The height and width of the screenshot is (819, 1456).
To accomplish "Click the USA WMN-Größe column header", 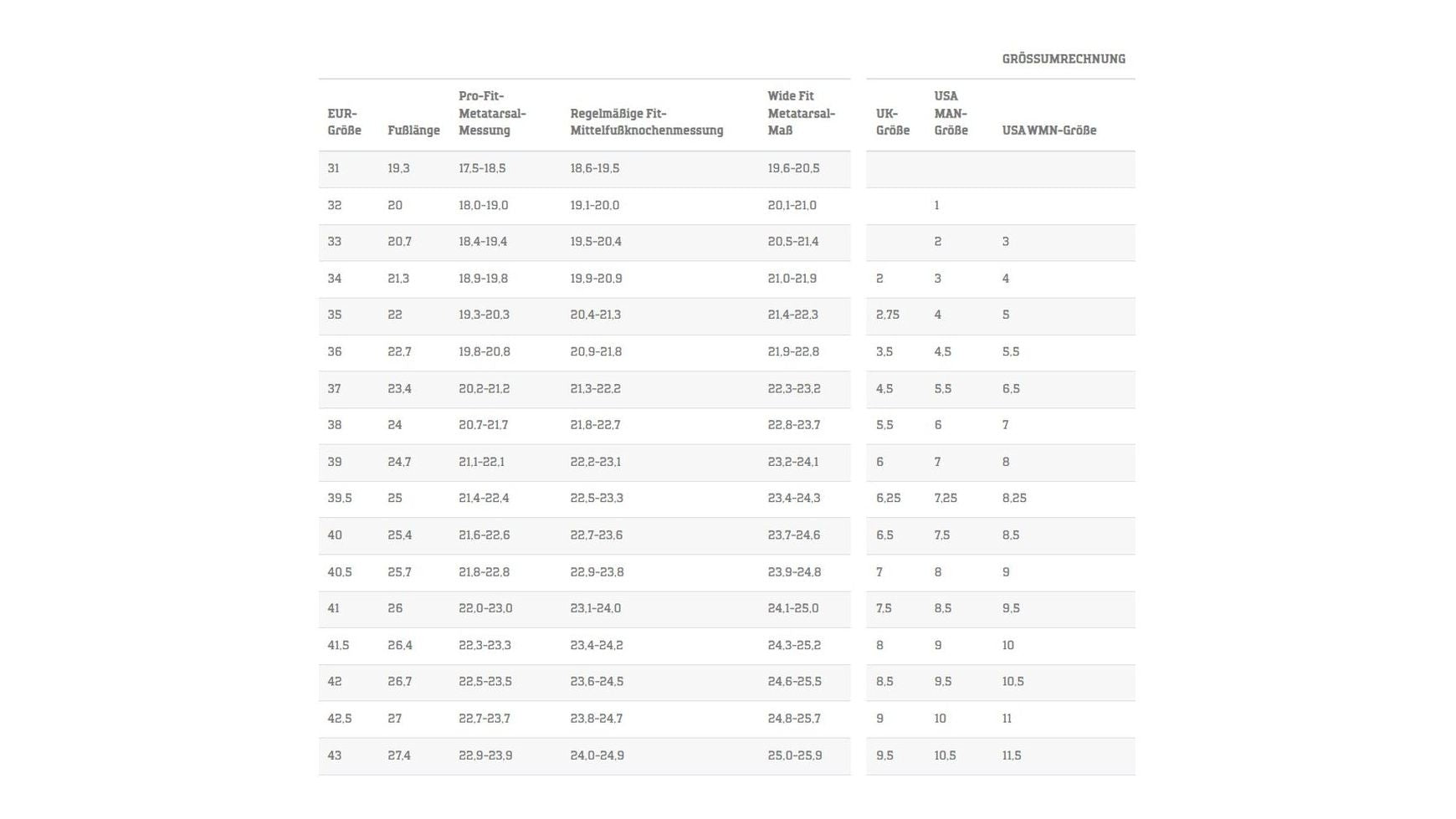I will point(1048,131).
